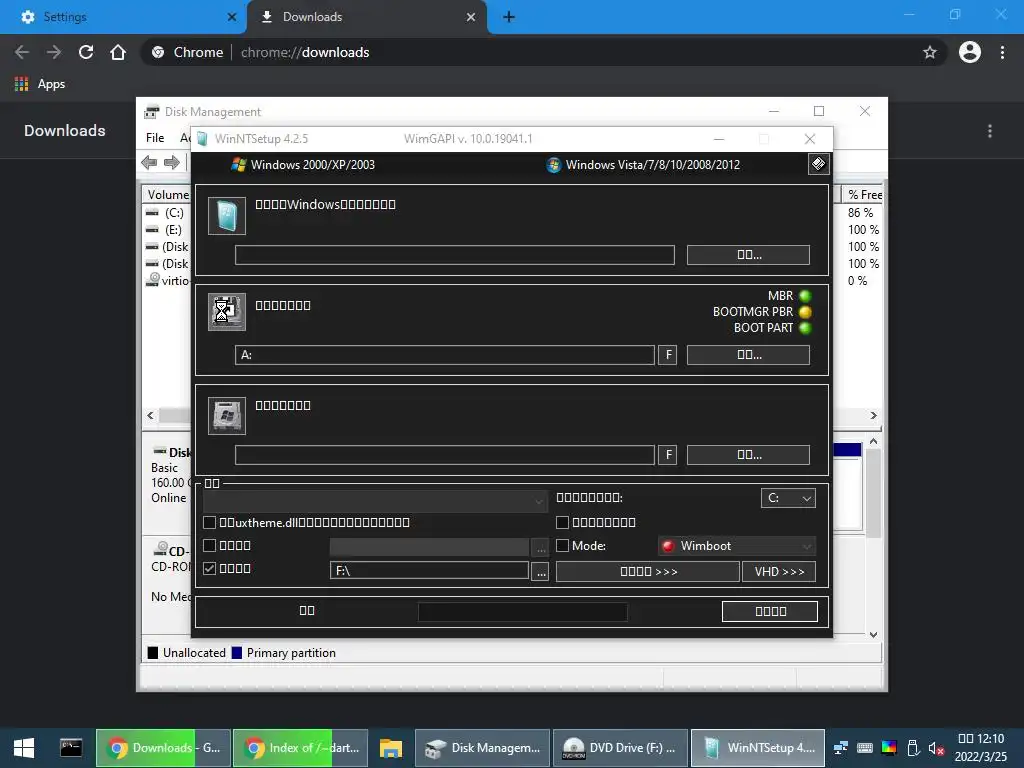
Task: Click Unallocated black legend swatch
Action: click(153, 652)
